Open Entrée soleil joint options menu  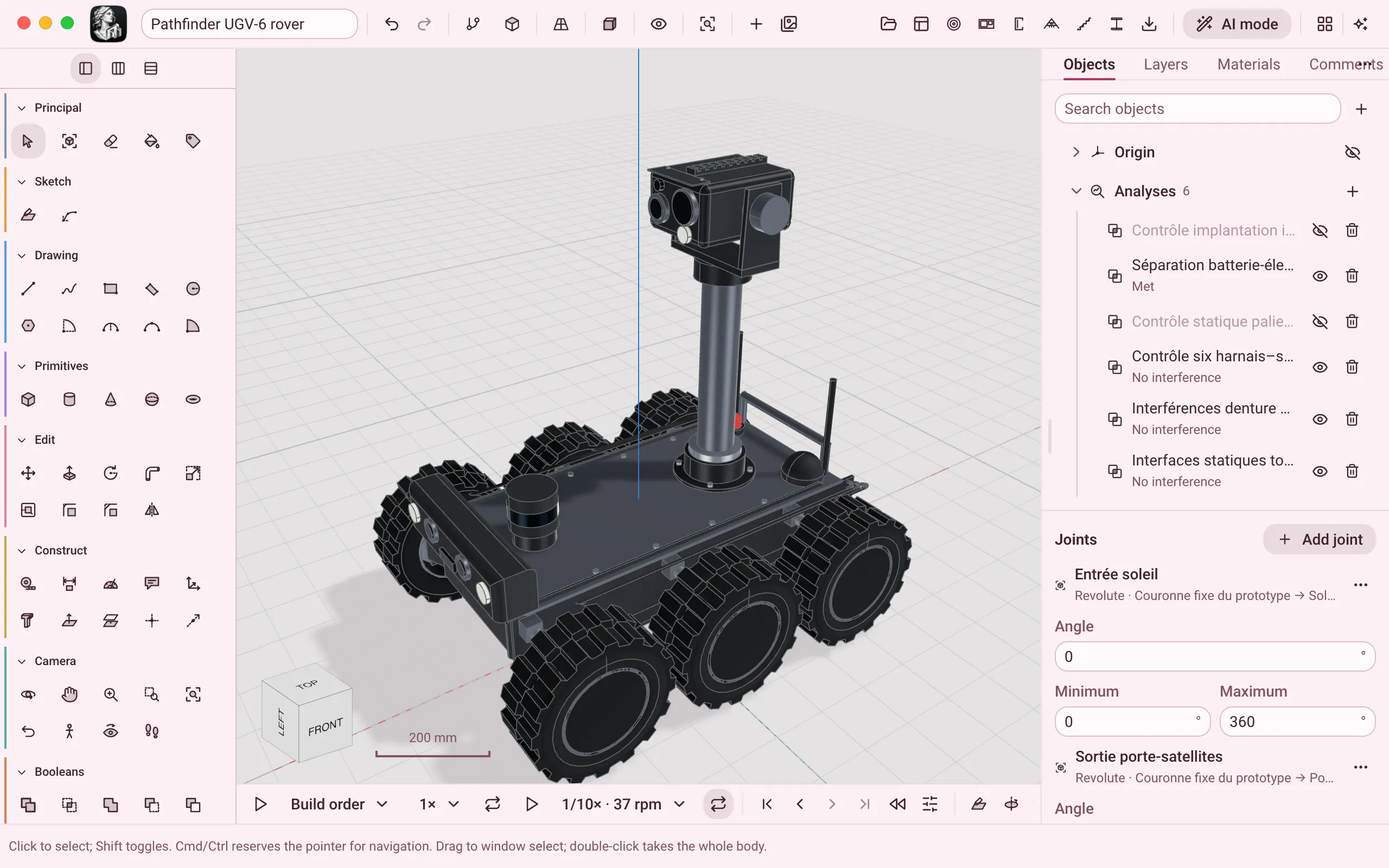tap(1360, 585)
